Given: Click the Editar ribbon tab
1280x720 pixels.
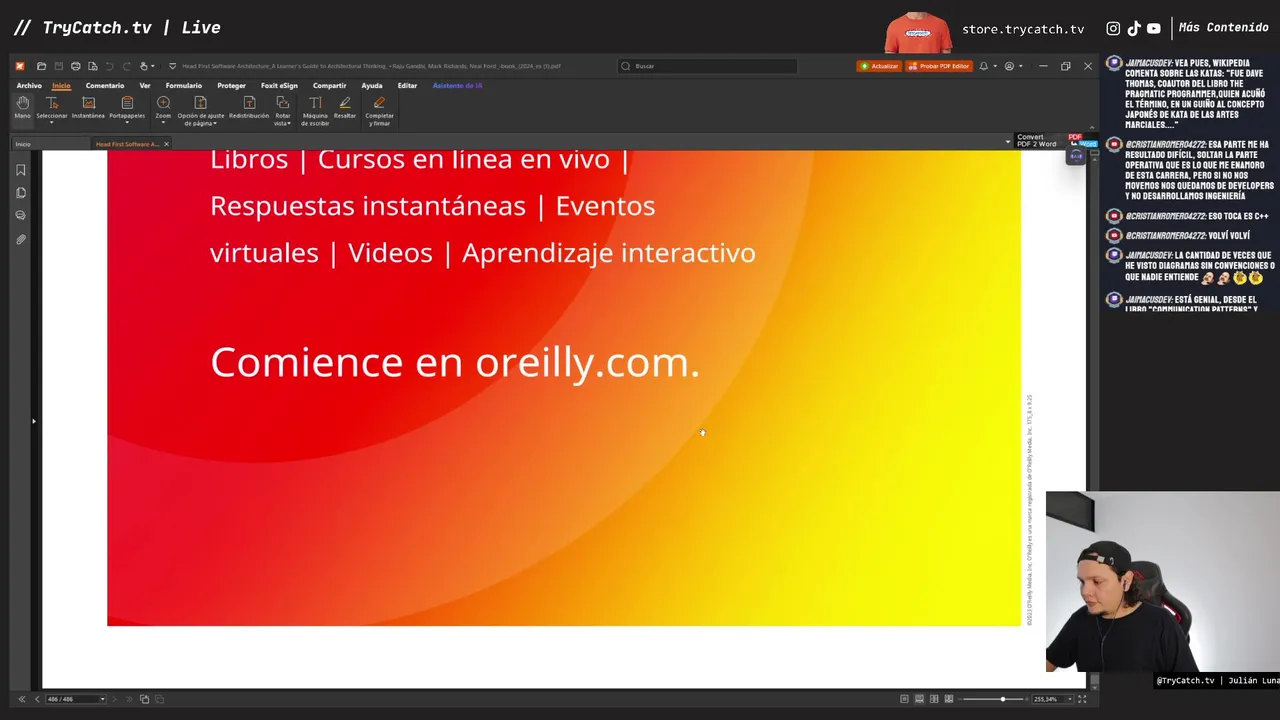Looking at the screenshot, I should [407, 86].
